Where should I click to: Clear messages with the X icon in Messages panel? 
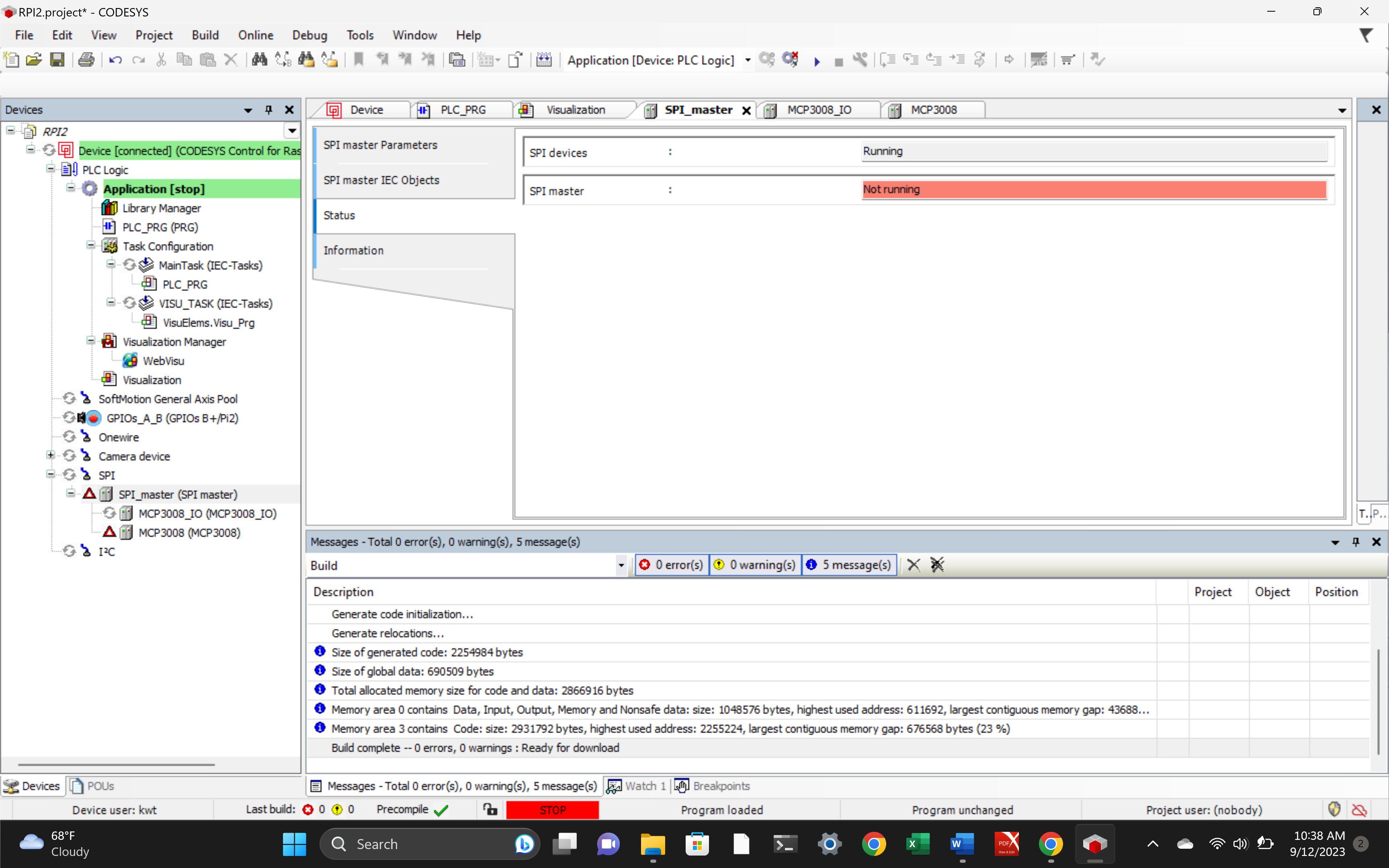point(913,565)
